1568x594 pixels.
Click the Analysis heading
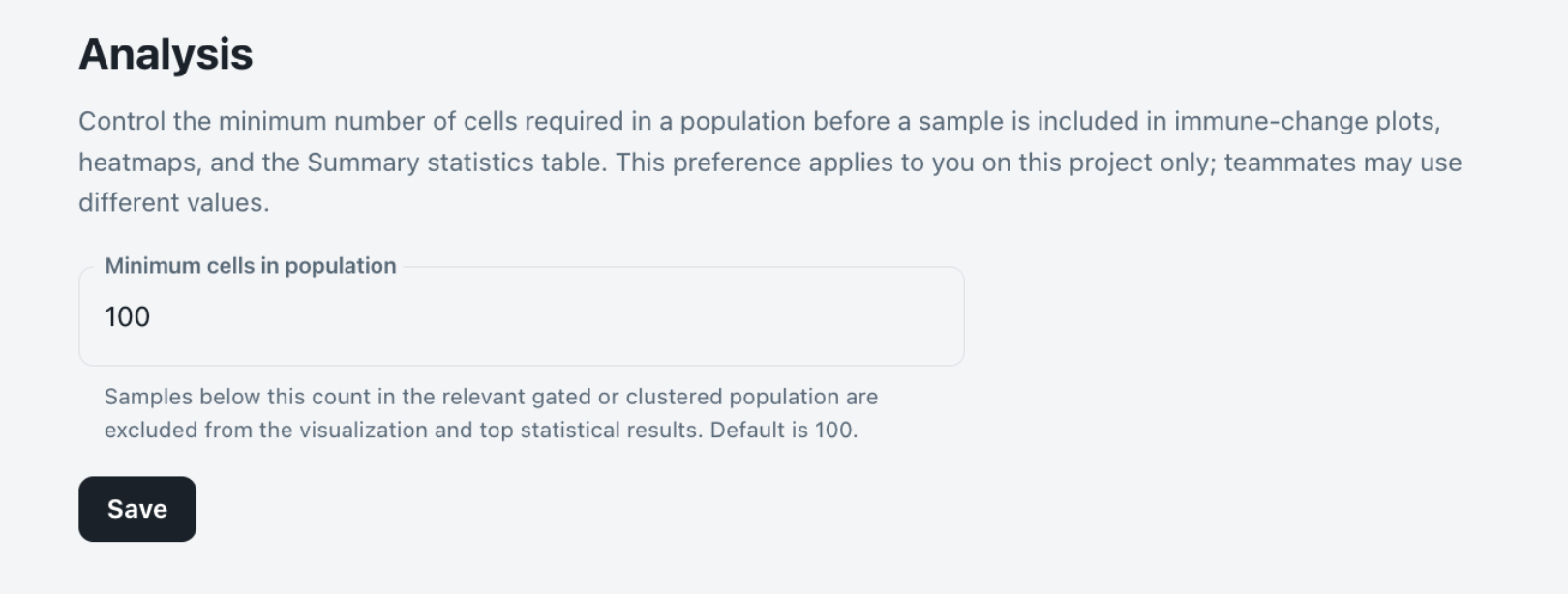point(166,54)
